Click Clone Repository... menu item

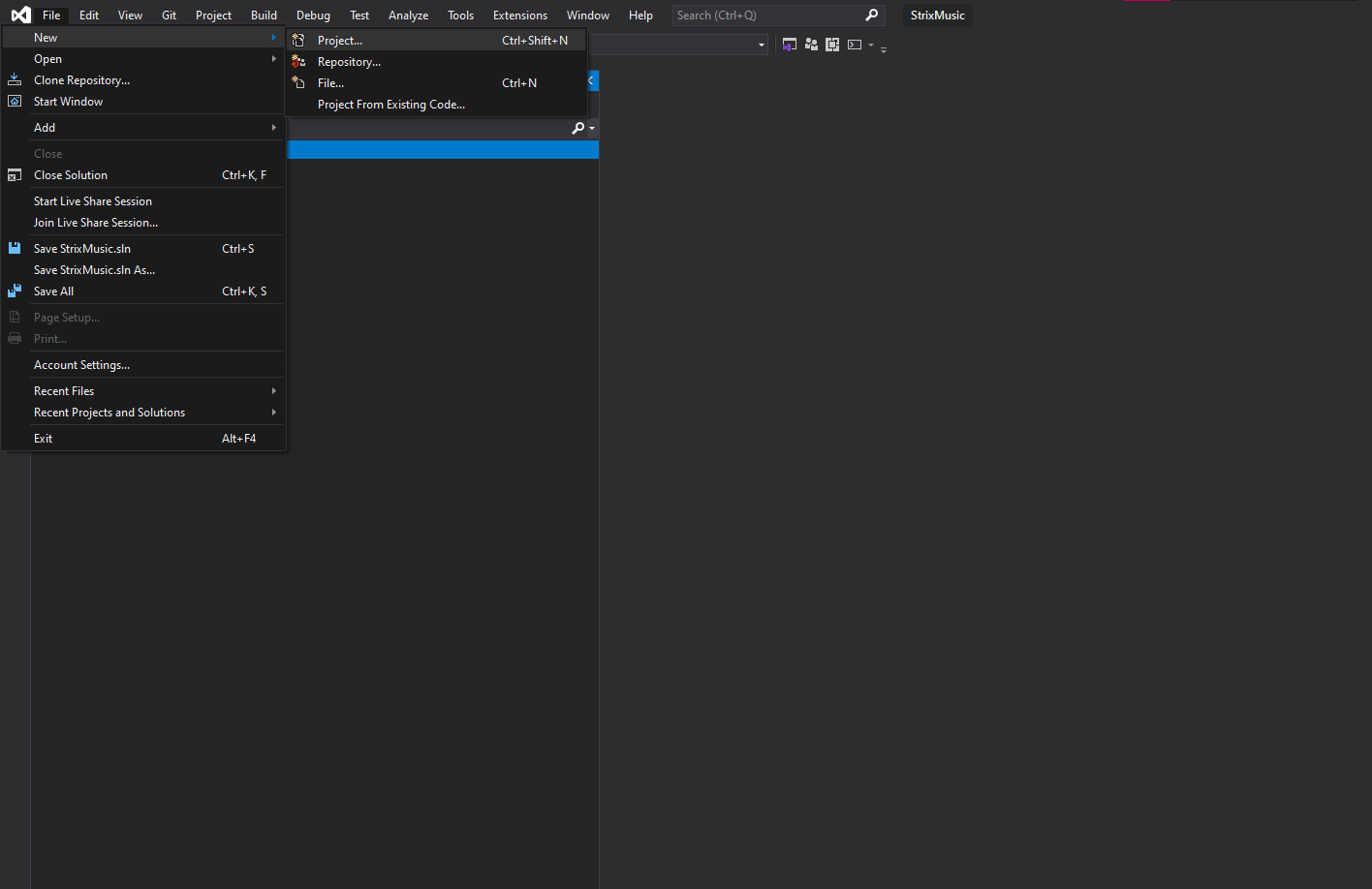(x=81, y=80)
